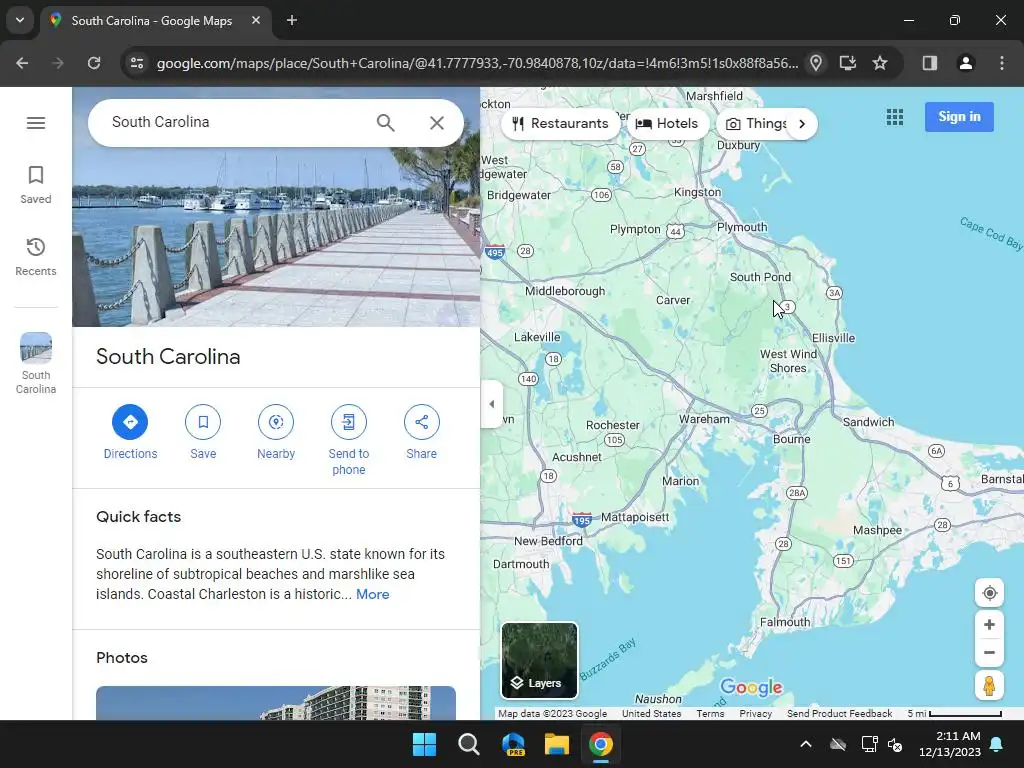Click the Wareham label on the map

point(704,419)
